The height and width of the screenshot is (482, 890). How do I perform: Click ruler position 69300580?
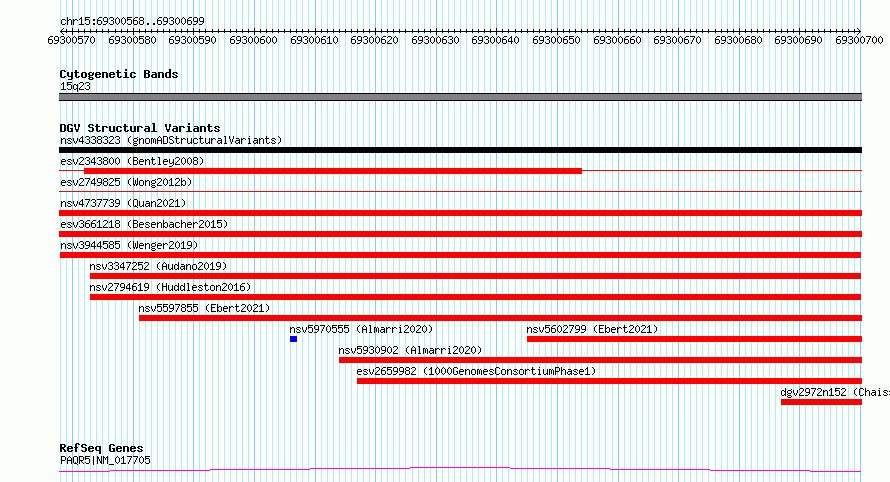pyautogui.click(x=132, y=40)
